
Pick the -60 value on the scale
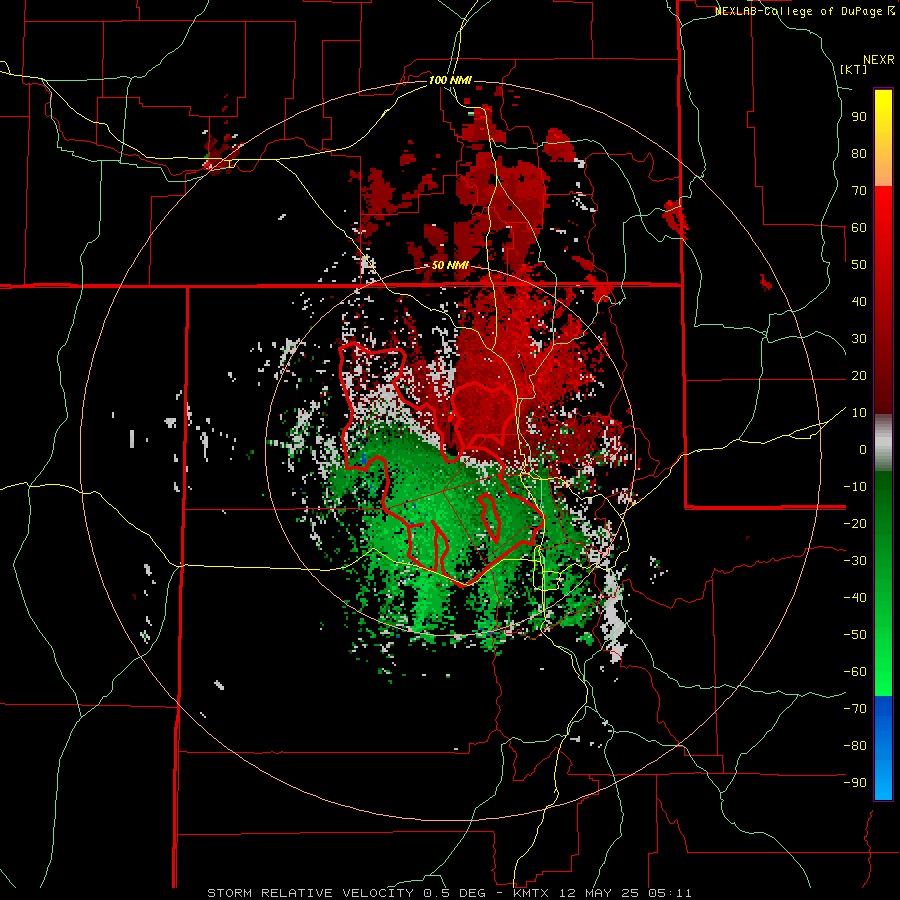point(855,672)
